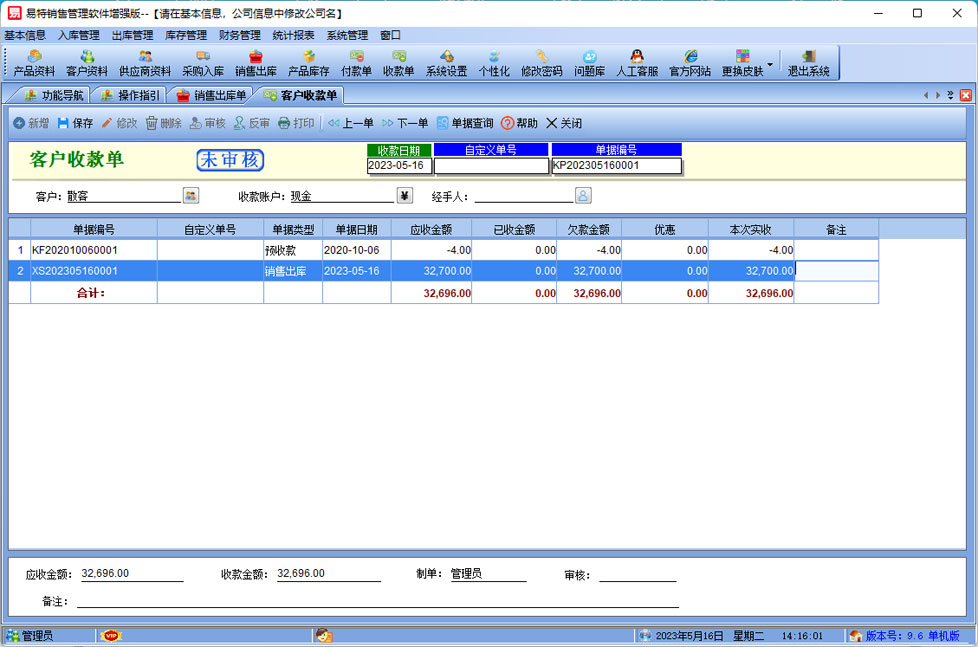Expand the 更换皮肤 dropdown arrow

coord(770,64)
